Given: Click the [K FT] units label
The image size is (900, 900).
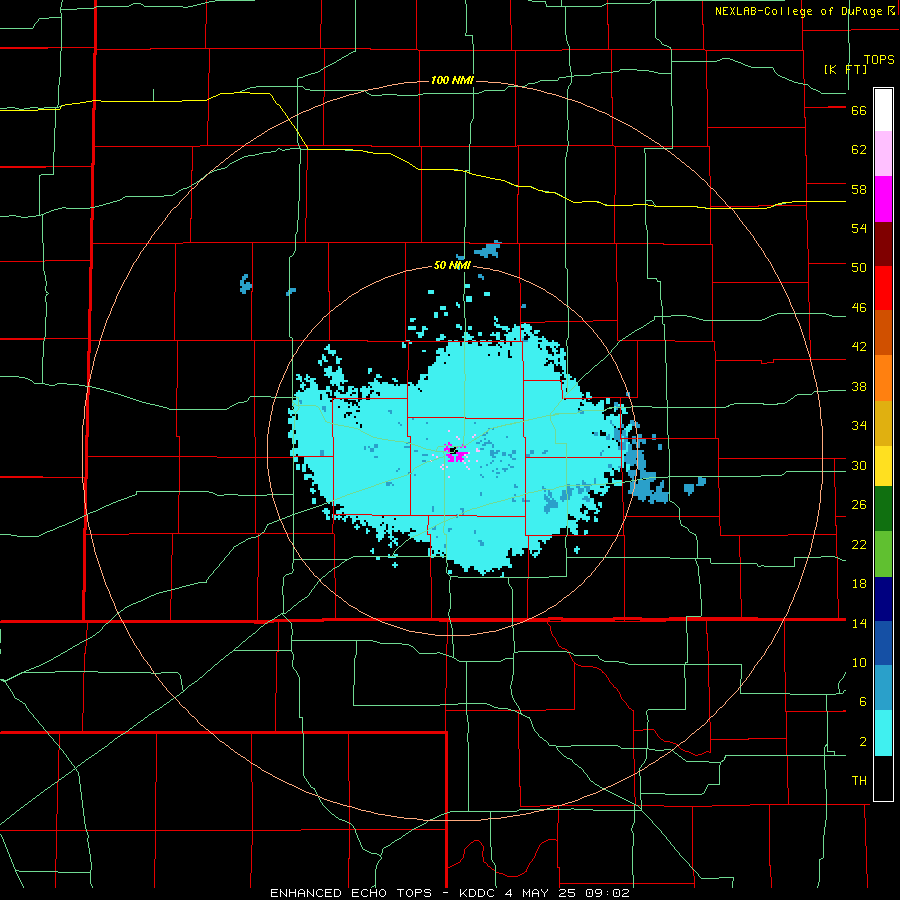Looking at the screenshot, I should click(x=845, y=69).
